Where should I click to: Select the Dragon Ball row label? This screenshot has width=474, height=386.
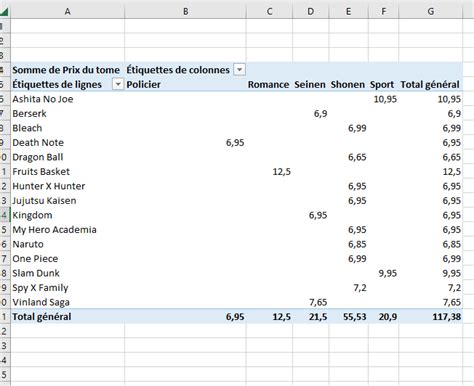click(x=38, y=157)
